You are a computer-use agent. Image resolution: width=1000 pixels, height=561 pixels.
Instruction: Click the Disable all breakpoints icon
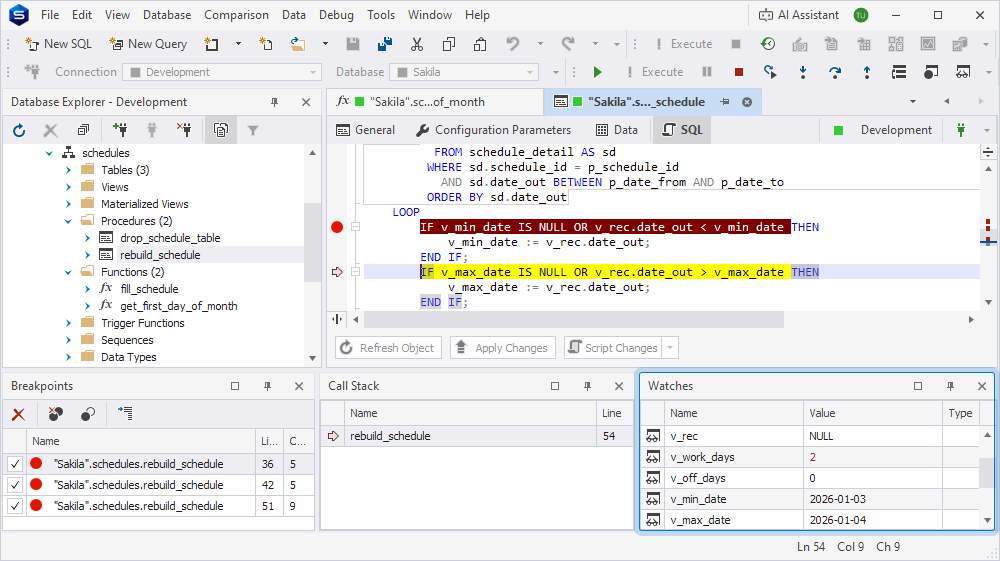(x=88, y=414)
